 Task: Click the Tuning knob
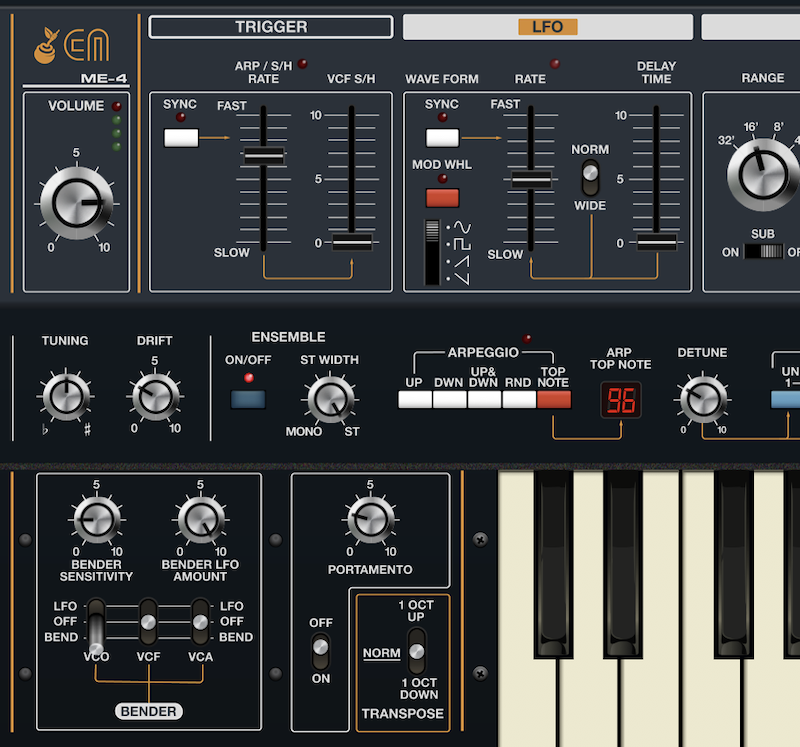tap(64, 397)
